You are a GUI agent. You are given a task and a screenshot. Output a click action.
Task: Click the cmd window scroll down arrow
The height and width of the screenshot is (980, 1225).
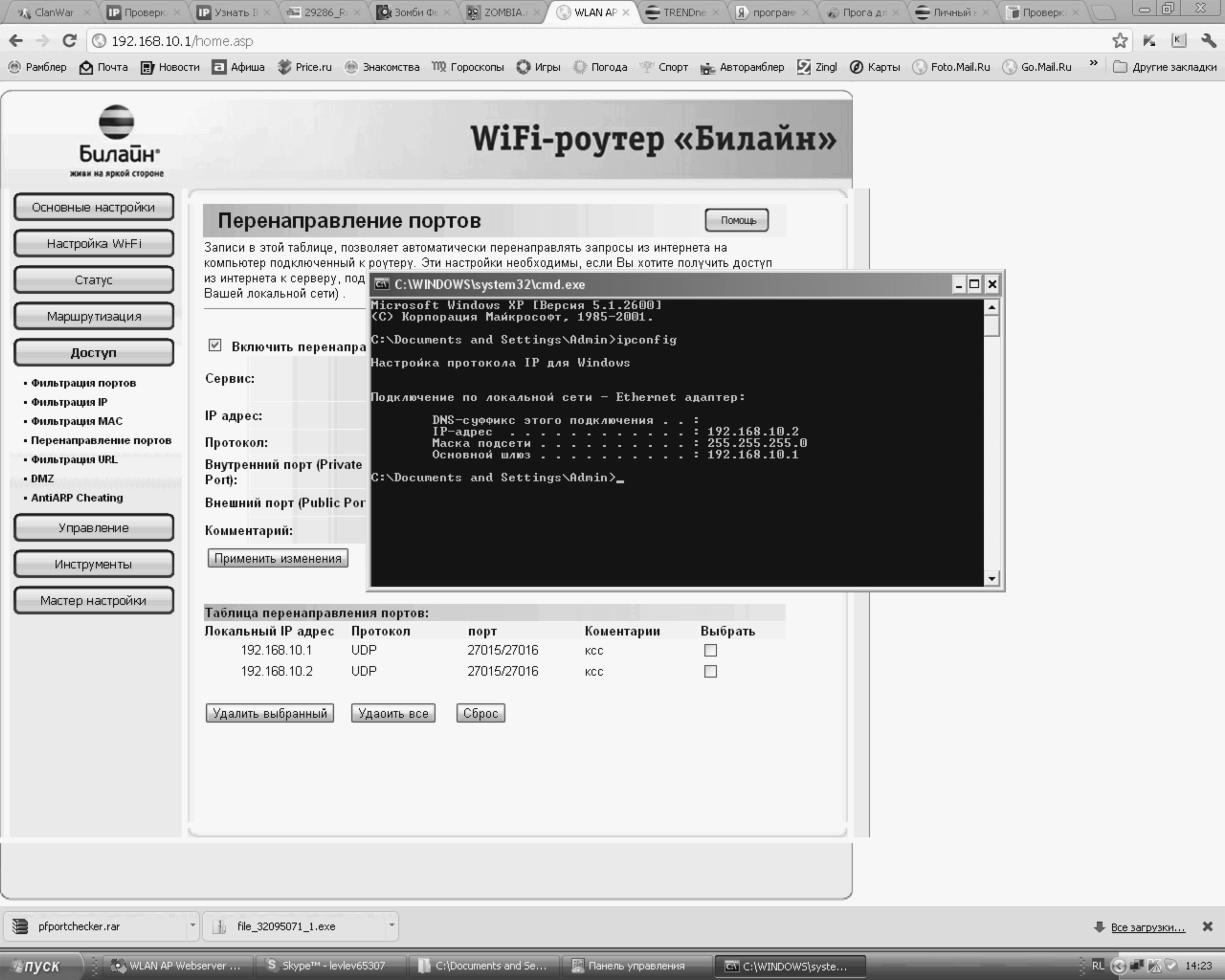coord(991,579)
